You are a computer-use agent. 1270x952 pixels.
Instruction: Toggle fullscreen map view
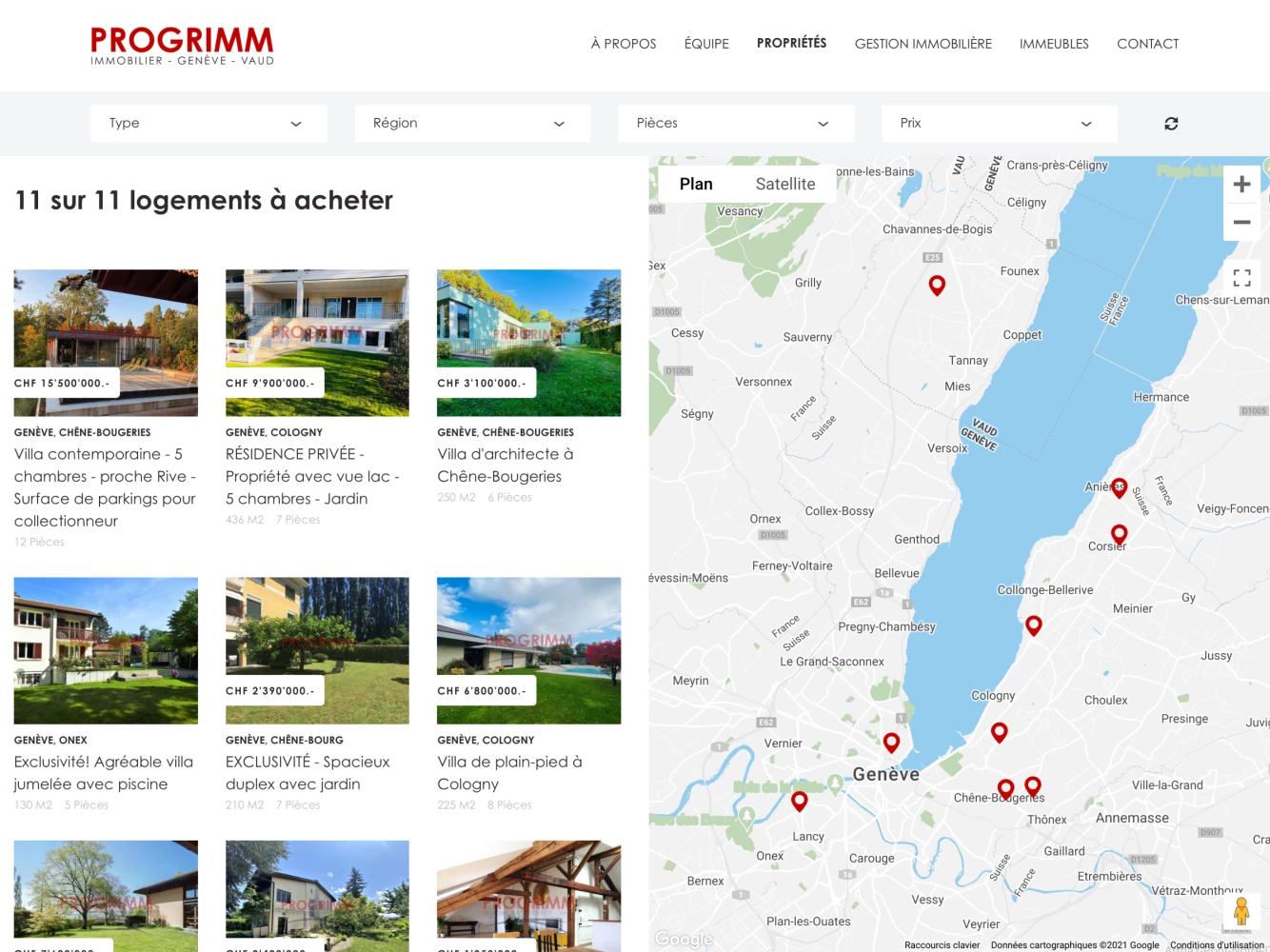(x=1241, y=278)
